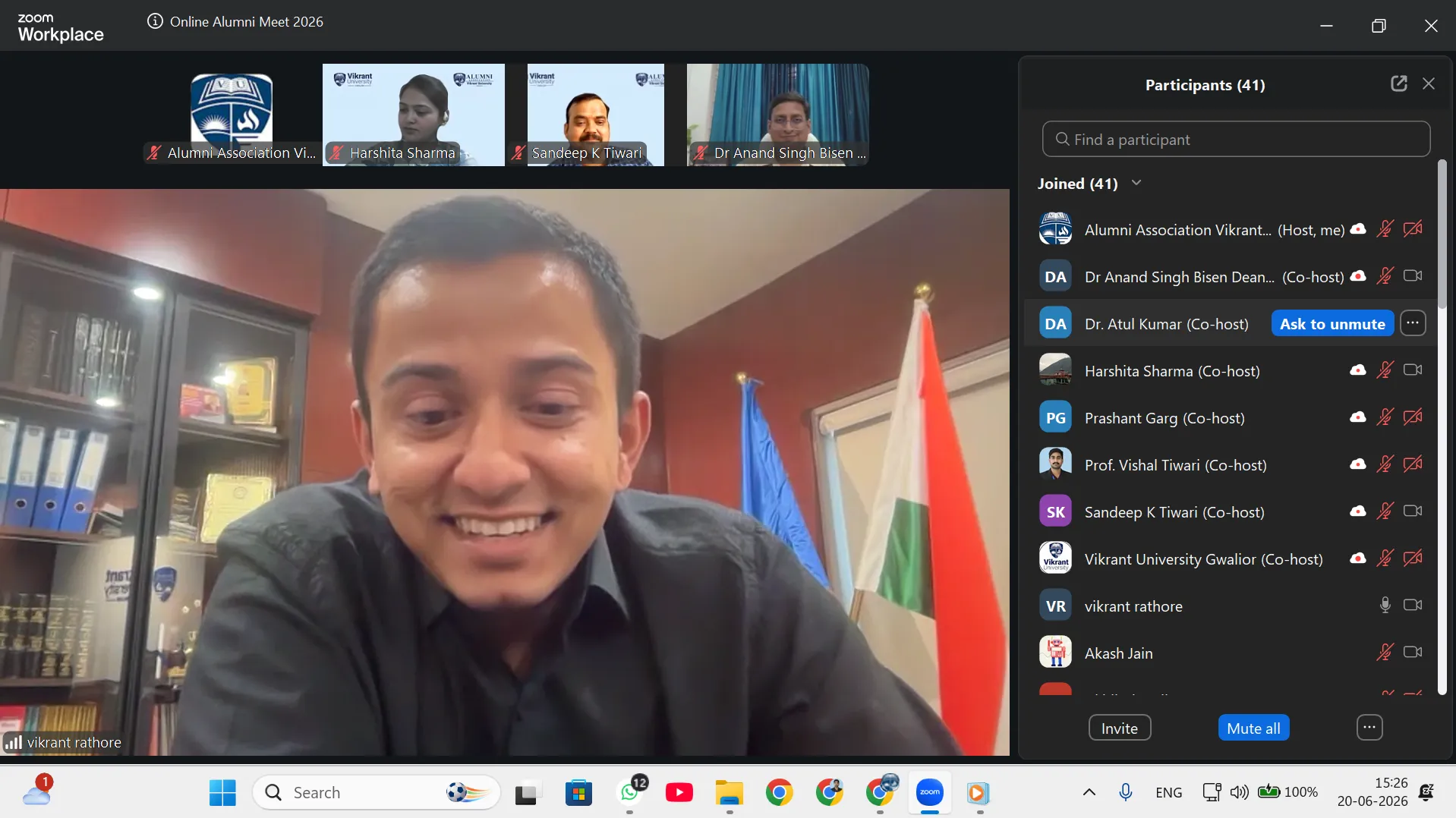Click the Mute all button
This screenshot has height=818, width=1456.
pyautogui.click(x=1253, y=728)
